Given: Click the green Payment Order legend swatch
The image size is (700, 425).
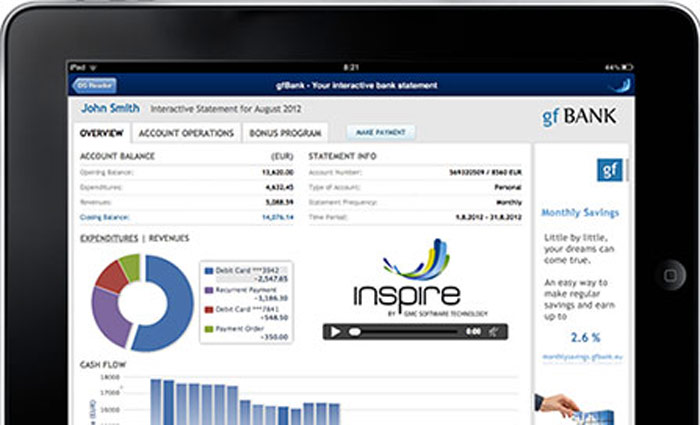Looking at the screenshot, I should pos(208,329).
